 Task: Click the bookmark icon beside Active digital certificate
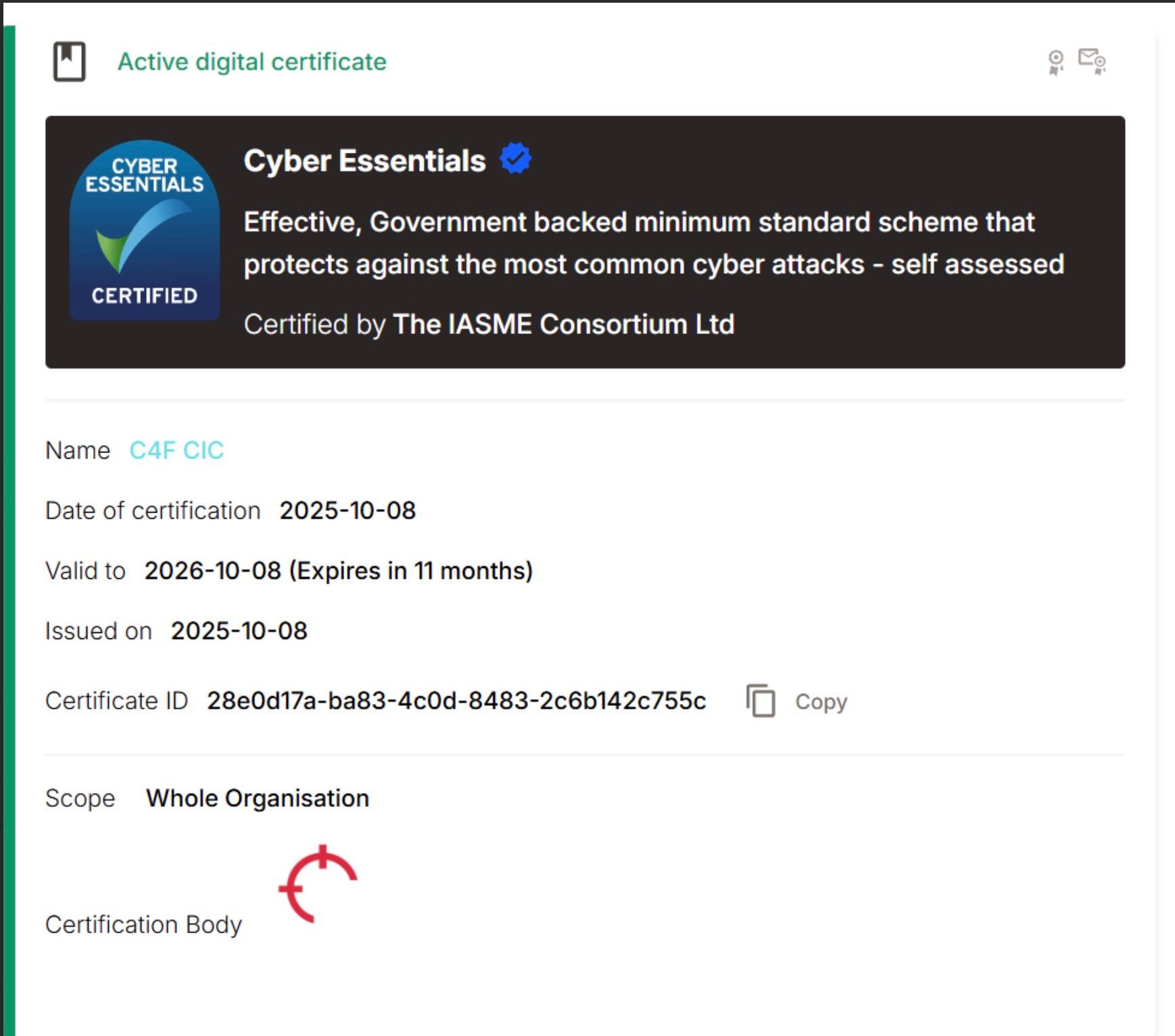[69, 62]
